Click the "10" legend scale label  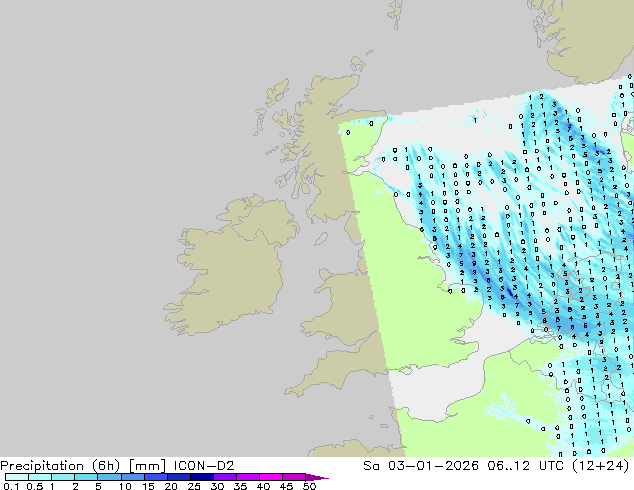coord(125,486)
